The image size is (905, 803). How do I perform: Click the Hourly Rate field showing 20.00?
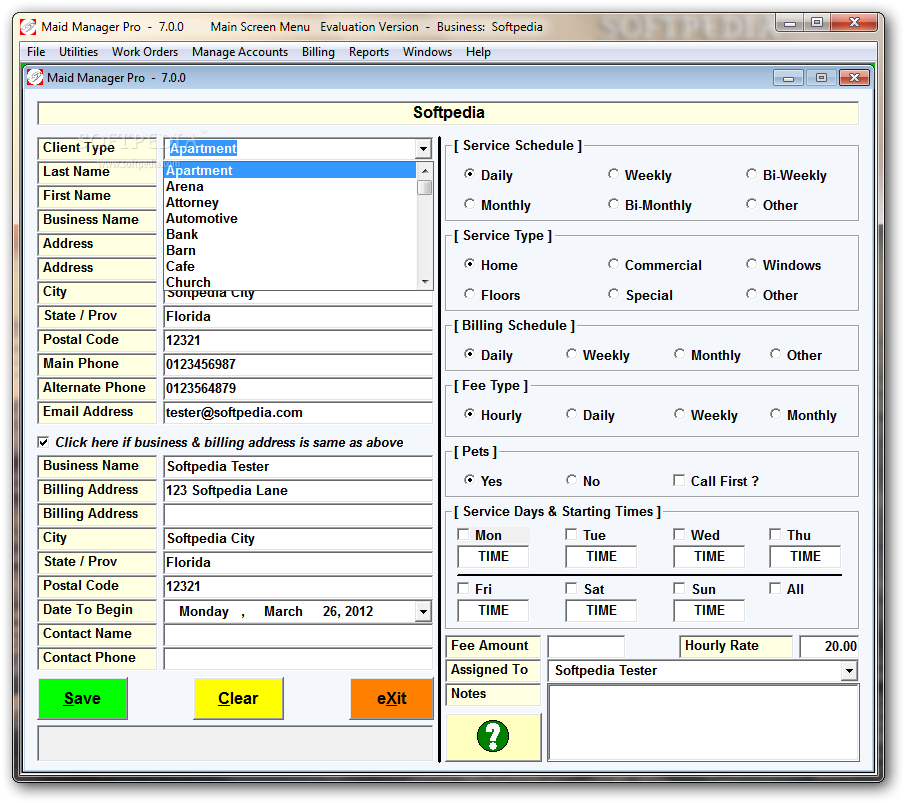coord(829,647)
